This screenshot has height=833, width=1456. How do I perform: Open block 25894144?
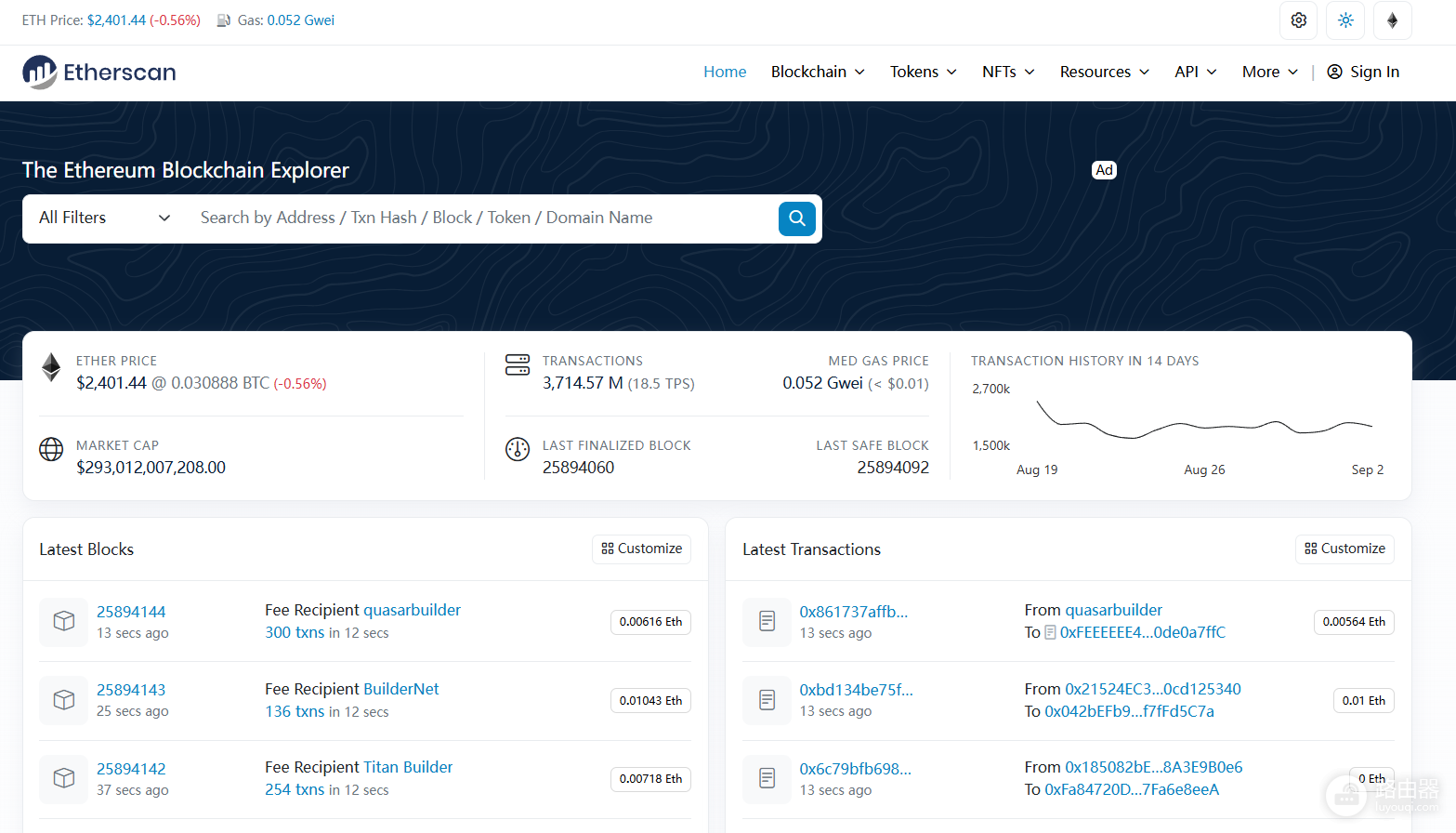coord(131,612)
